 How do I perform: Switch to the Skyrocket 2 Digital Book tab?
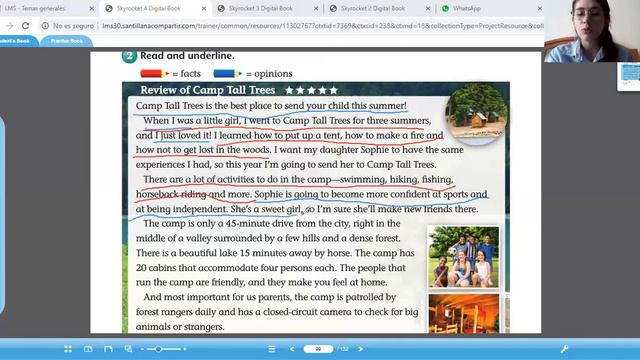pos(373,8)
